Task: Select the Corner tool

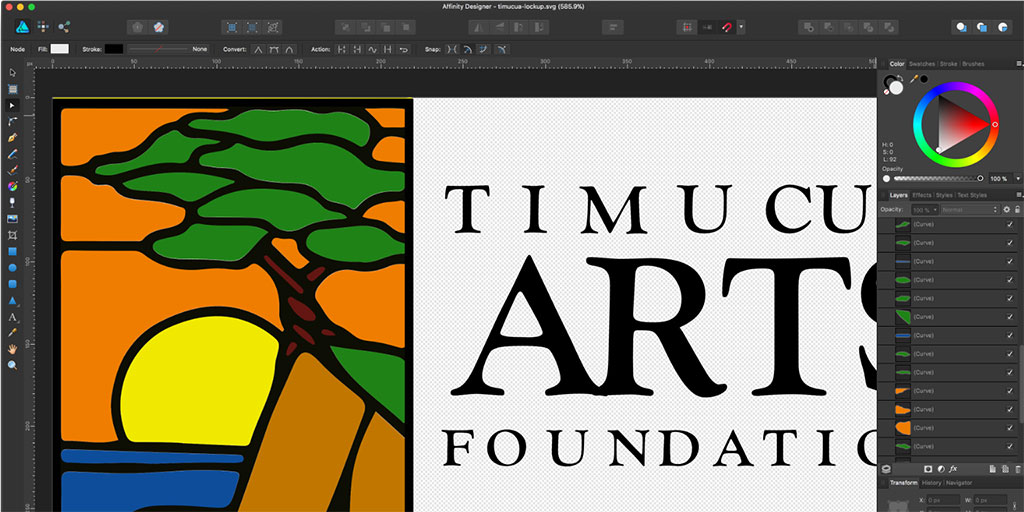Action: pyautogui.click(x=12, y=121)
